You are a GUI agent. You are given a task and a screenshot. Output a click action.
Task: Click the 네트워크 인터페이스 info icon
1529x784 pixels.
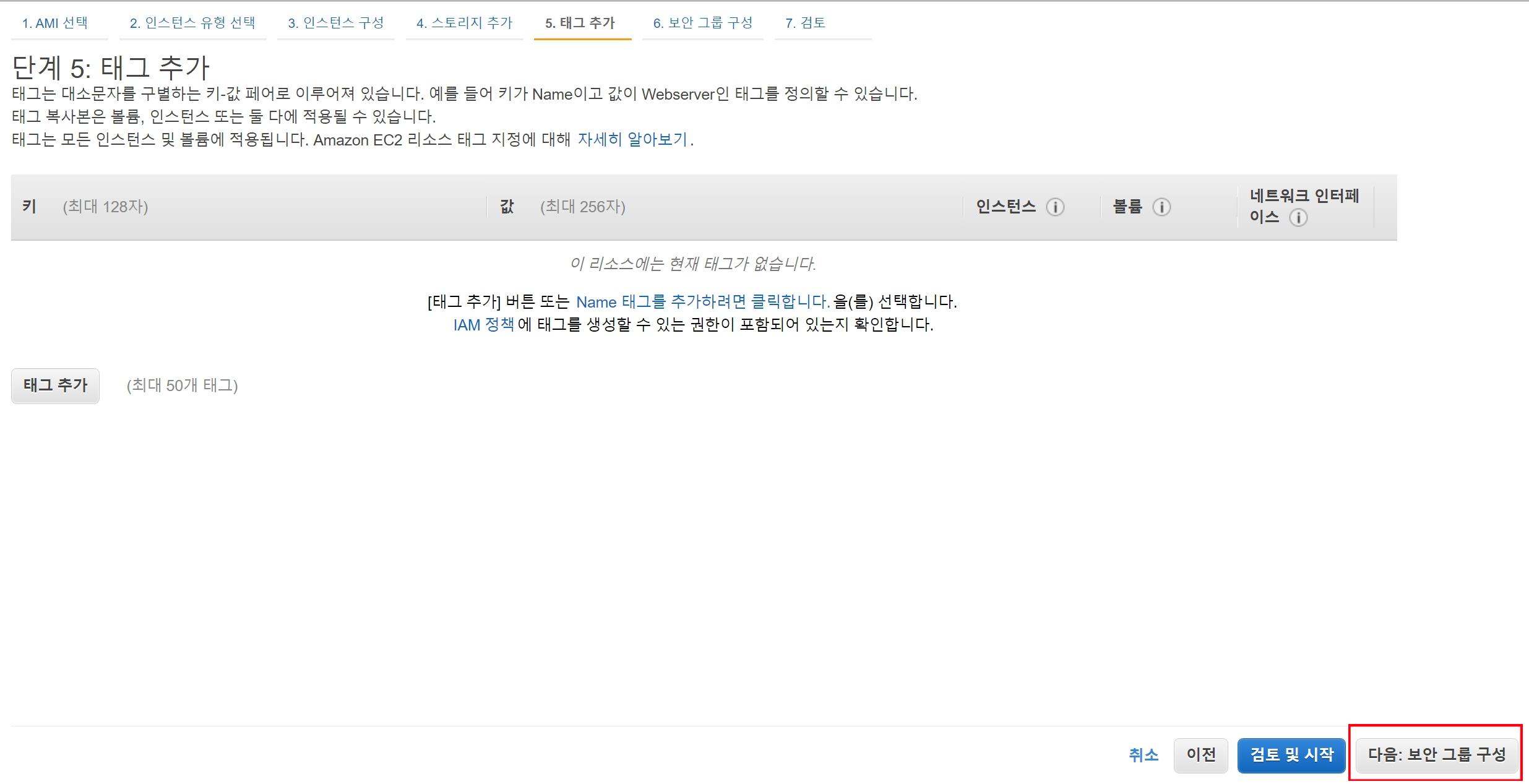[x=1298, y=217]
